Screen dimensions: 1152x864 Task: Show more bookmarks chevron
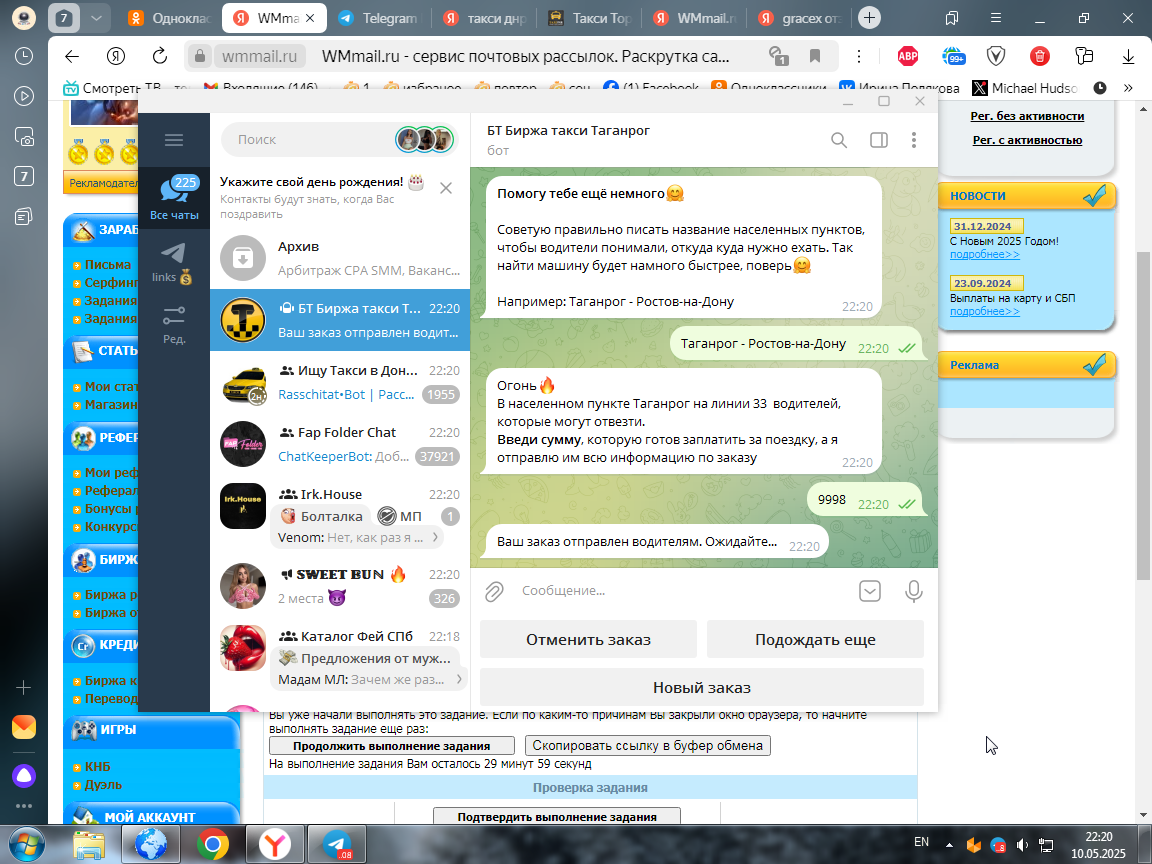(1128, 88)
